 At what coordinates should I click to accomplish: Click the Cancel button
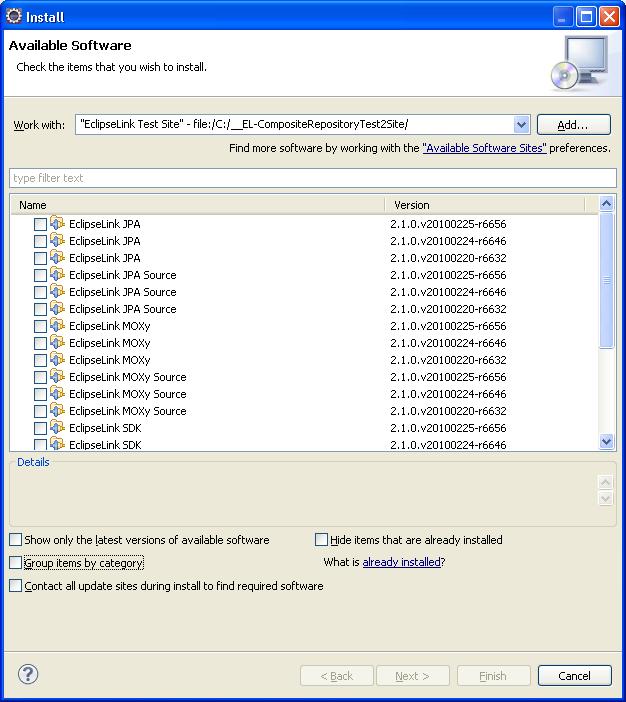(x=575, y=676)
